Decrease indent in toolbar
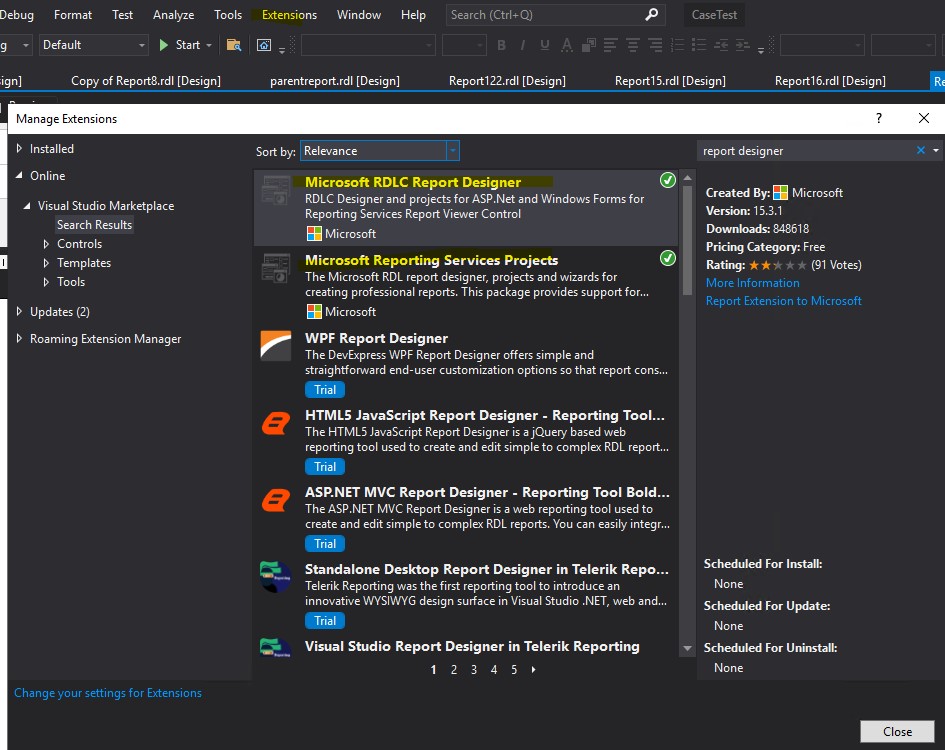 point(721,45)
